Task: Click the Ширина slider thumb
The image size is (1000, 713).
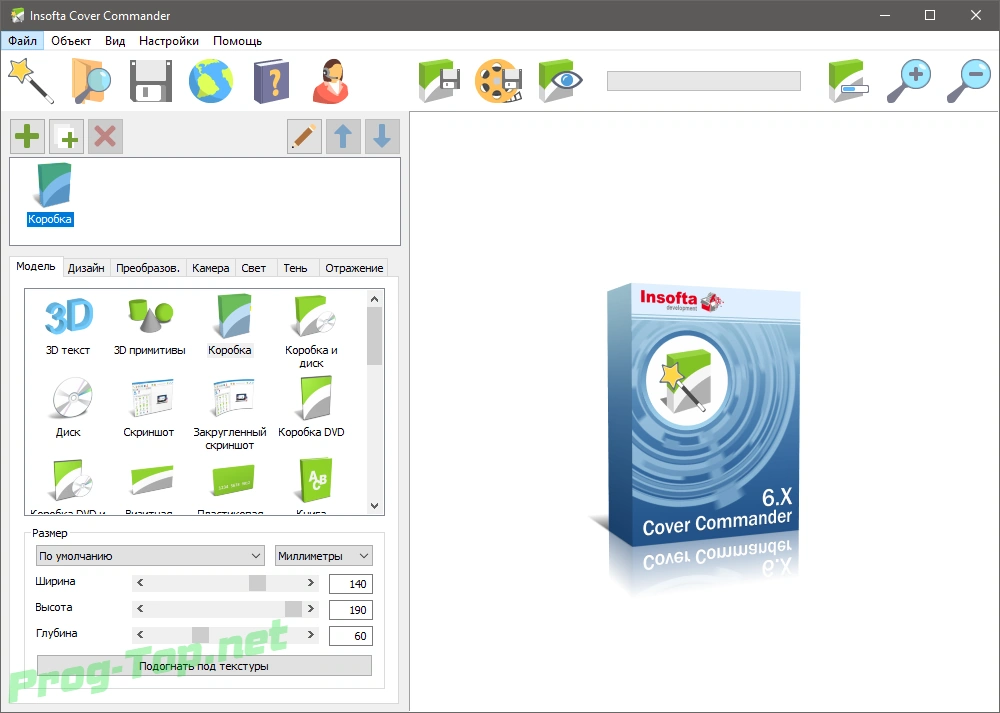Action: point(257,583)
